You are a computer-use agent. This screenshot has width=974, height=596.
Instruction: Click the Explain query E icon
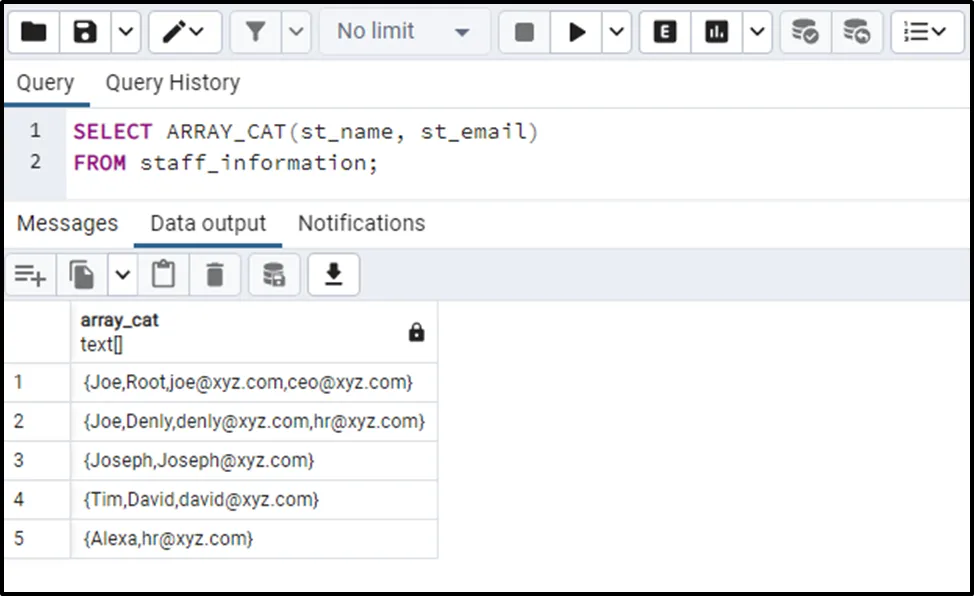[665, 32]
